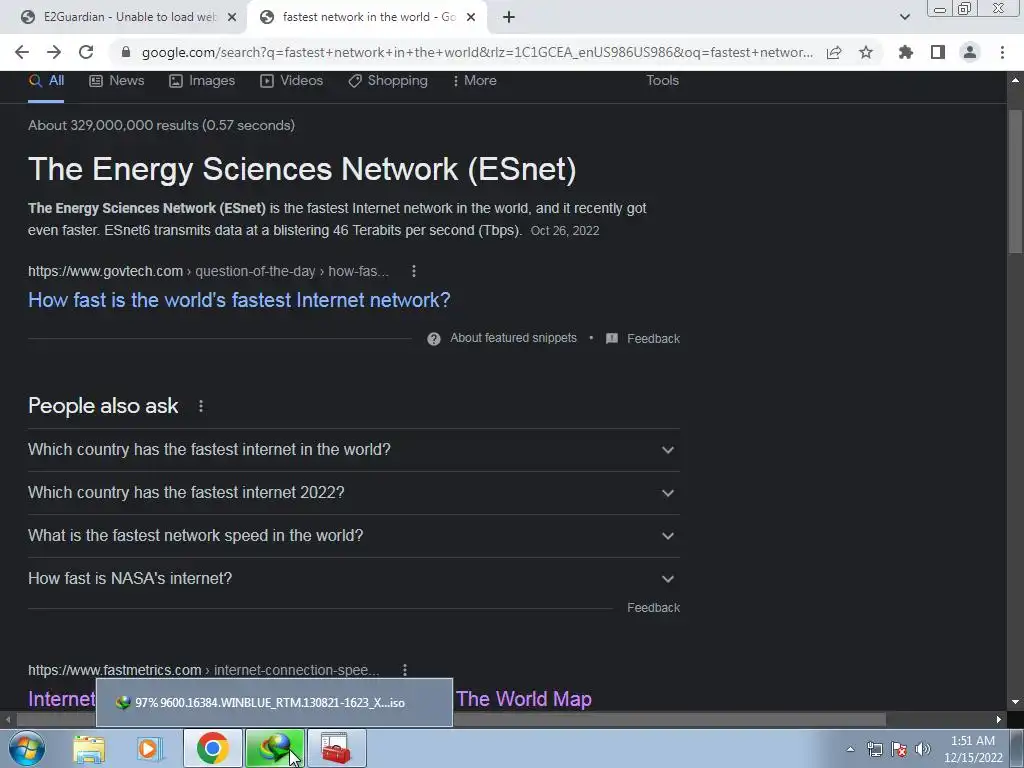Go back to the previous page
1024x768 pixels.
pos(22,52)
